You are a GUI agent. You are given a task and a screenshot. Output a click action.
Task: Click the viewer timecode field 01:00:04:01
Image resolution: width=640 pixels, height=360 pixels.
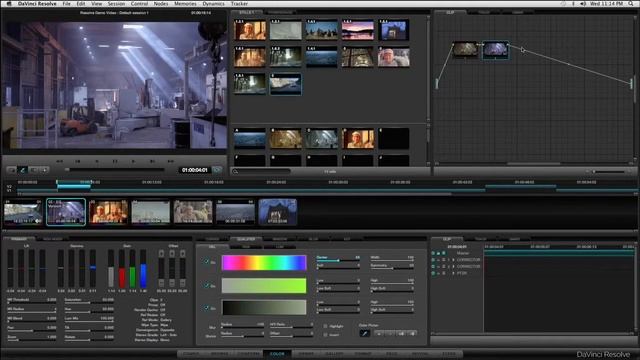tap(195, 170)
